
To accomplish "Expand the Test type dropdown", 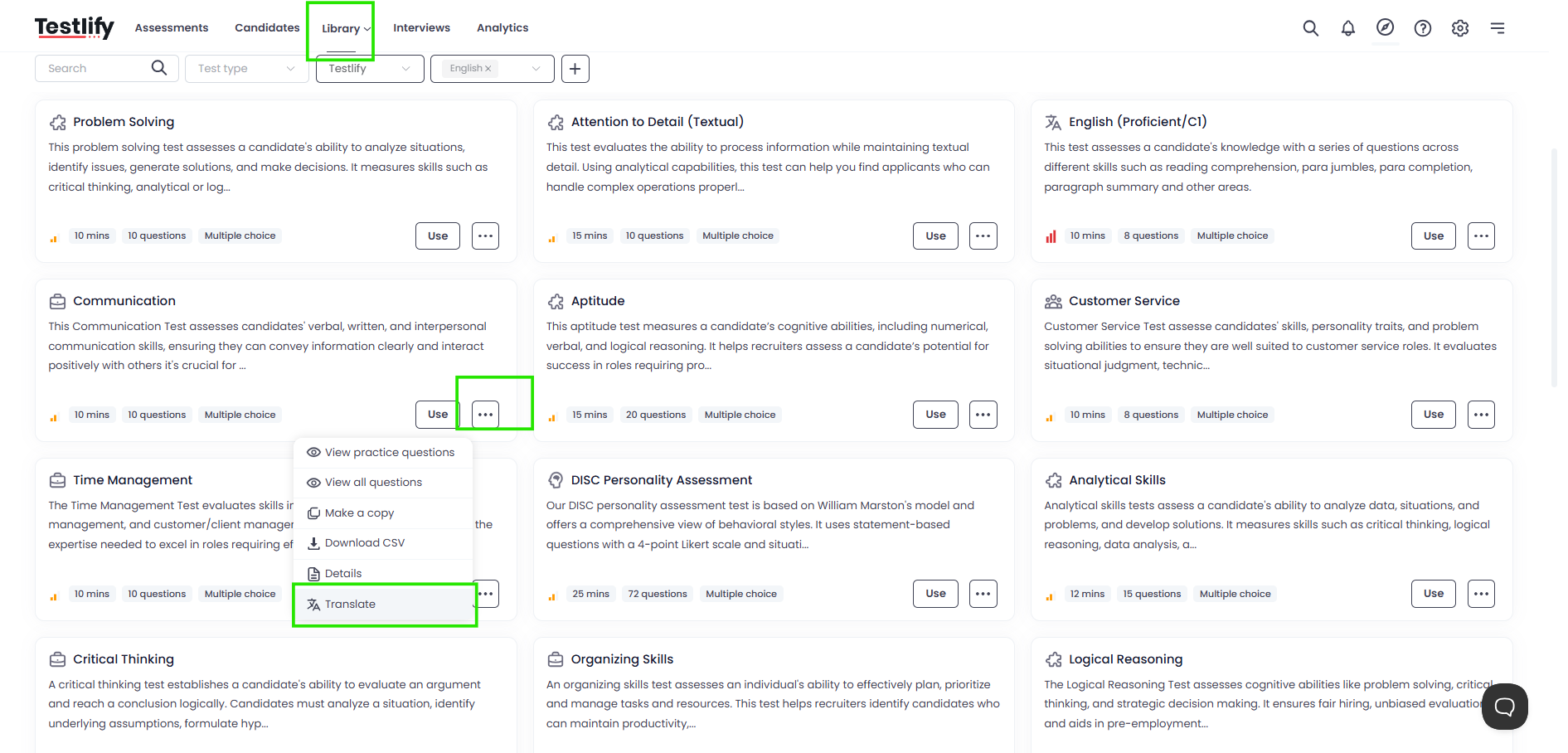I will (247, 69).
